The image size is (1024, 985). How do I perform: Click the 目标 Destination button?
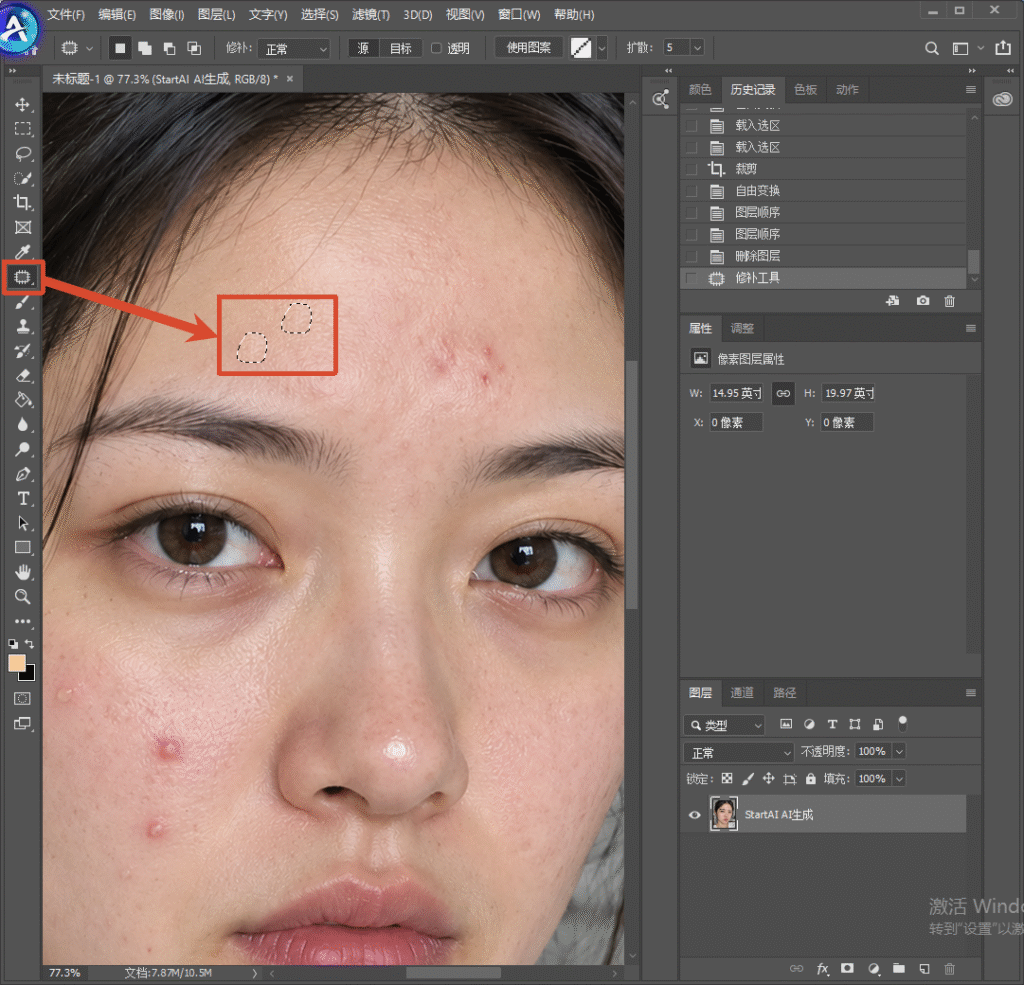pyautogui.click(x=400, y=48)
